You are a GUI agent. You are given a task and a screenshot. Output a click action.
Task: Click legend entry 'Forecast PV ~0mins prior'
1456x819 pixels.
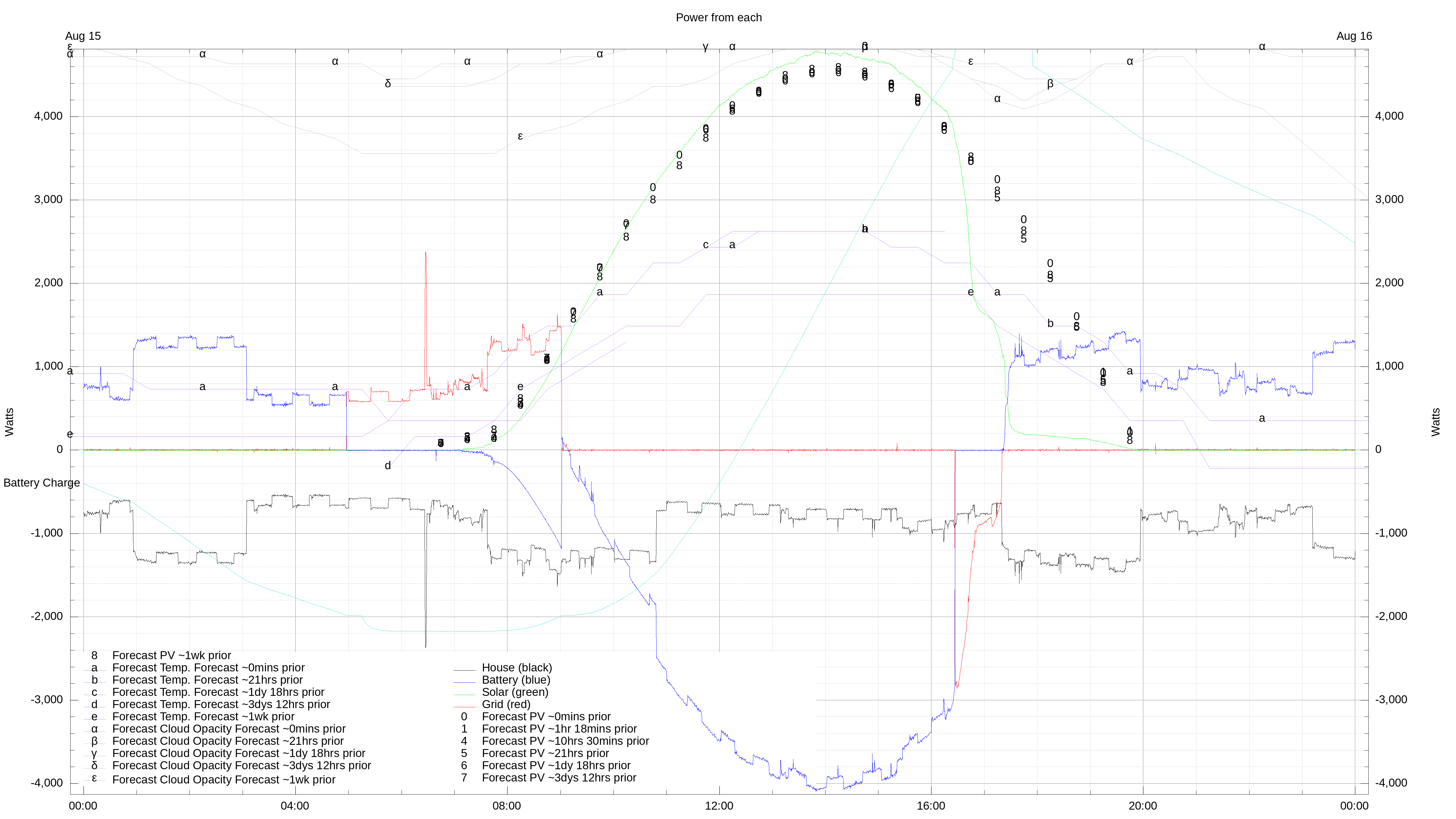point(546,717)
